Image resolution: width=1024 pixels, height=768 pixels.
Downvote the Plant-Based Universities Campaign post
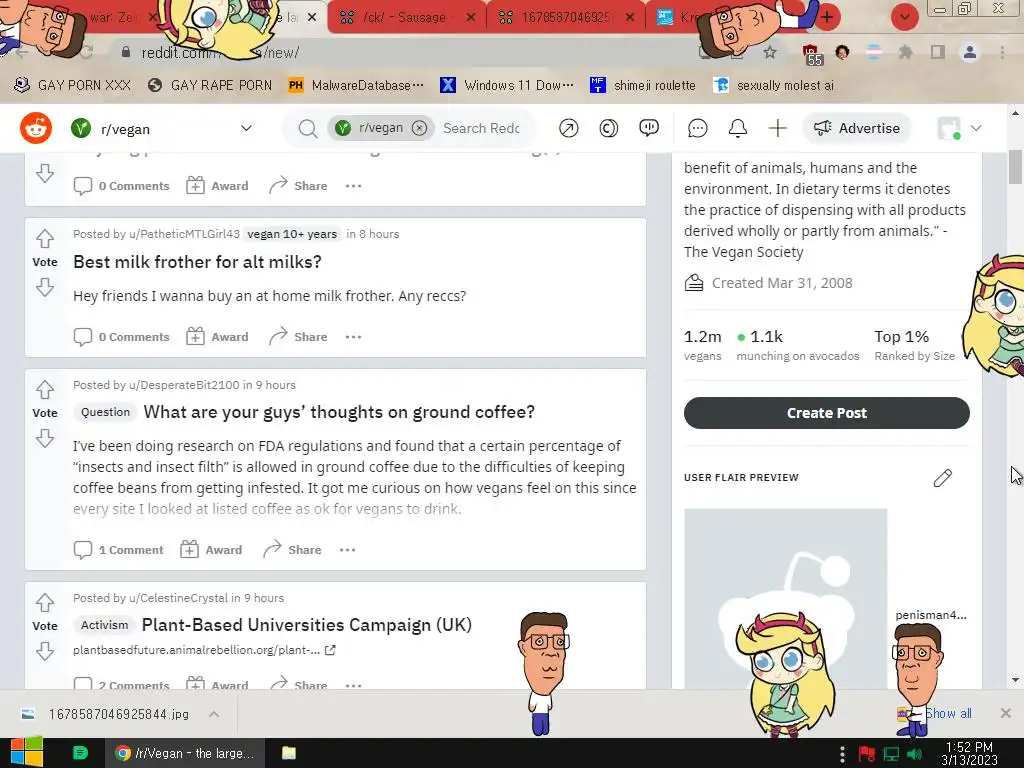click(44, 650)
